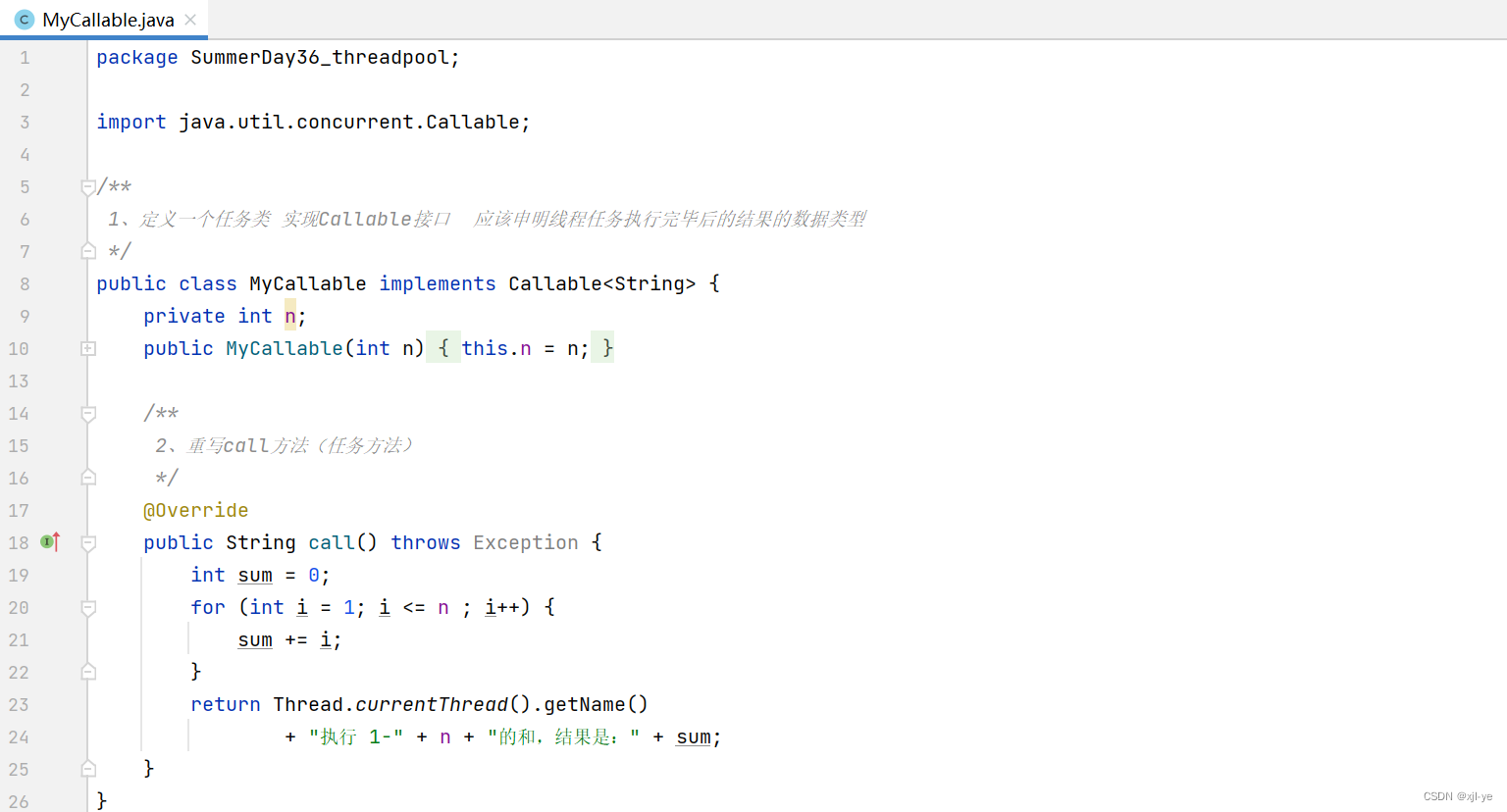
Task: Click the fold end marker on line 7
Action: [x=88, y=251]
